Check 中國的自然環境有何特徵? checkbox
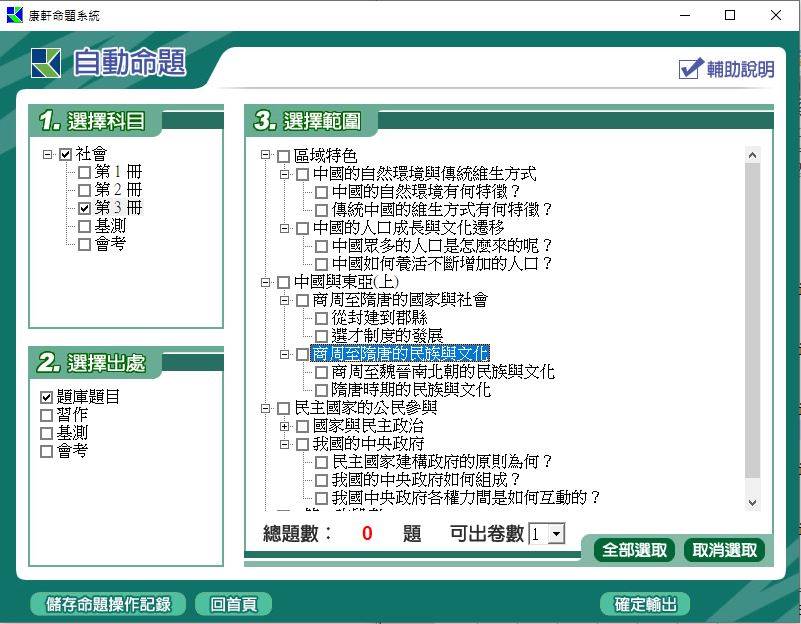801x624 pixels. coord(321,193)
